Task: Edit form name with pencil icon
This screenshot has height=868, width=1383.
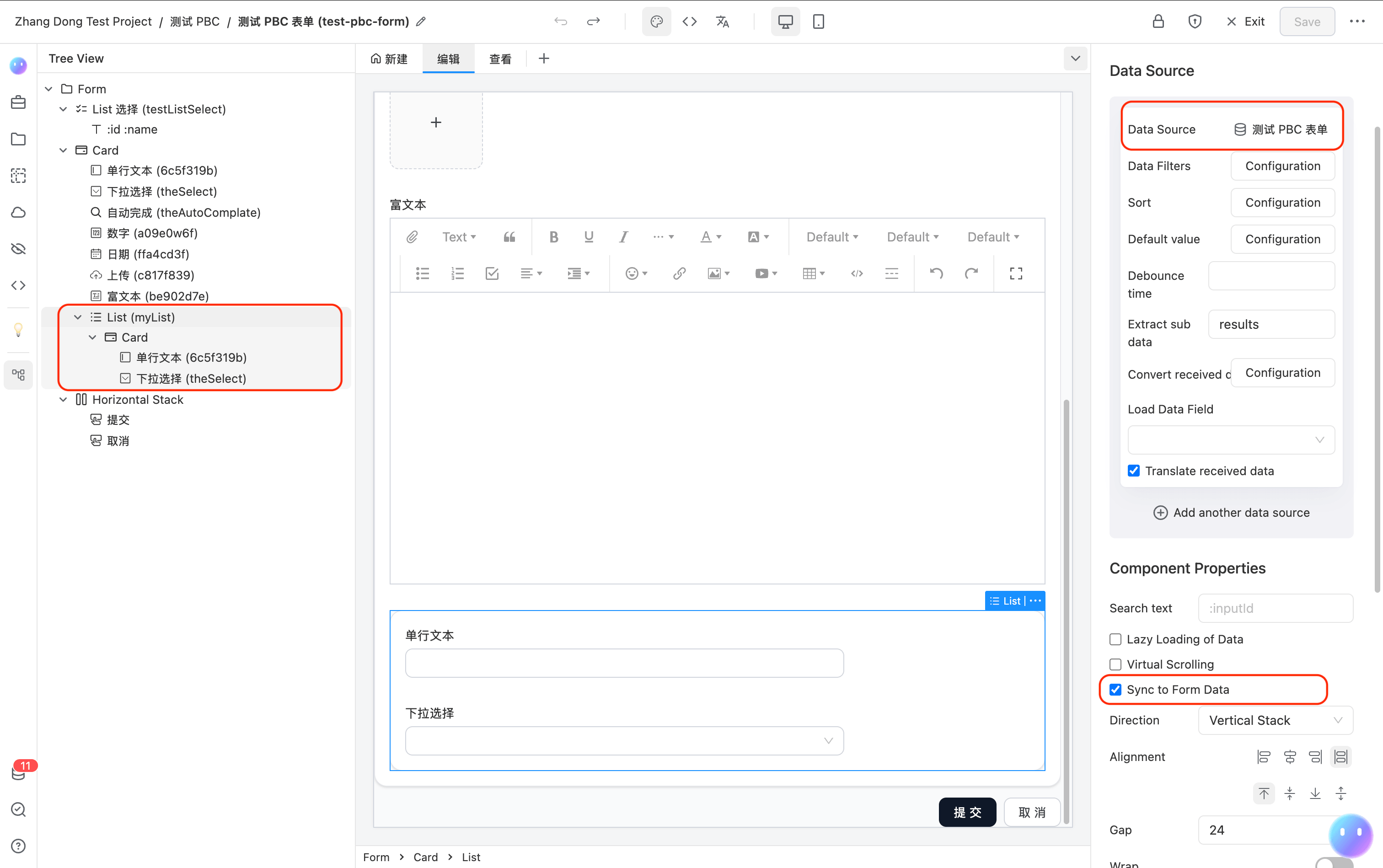Action: (x=421, y=22)
